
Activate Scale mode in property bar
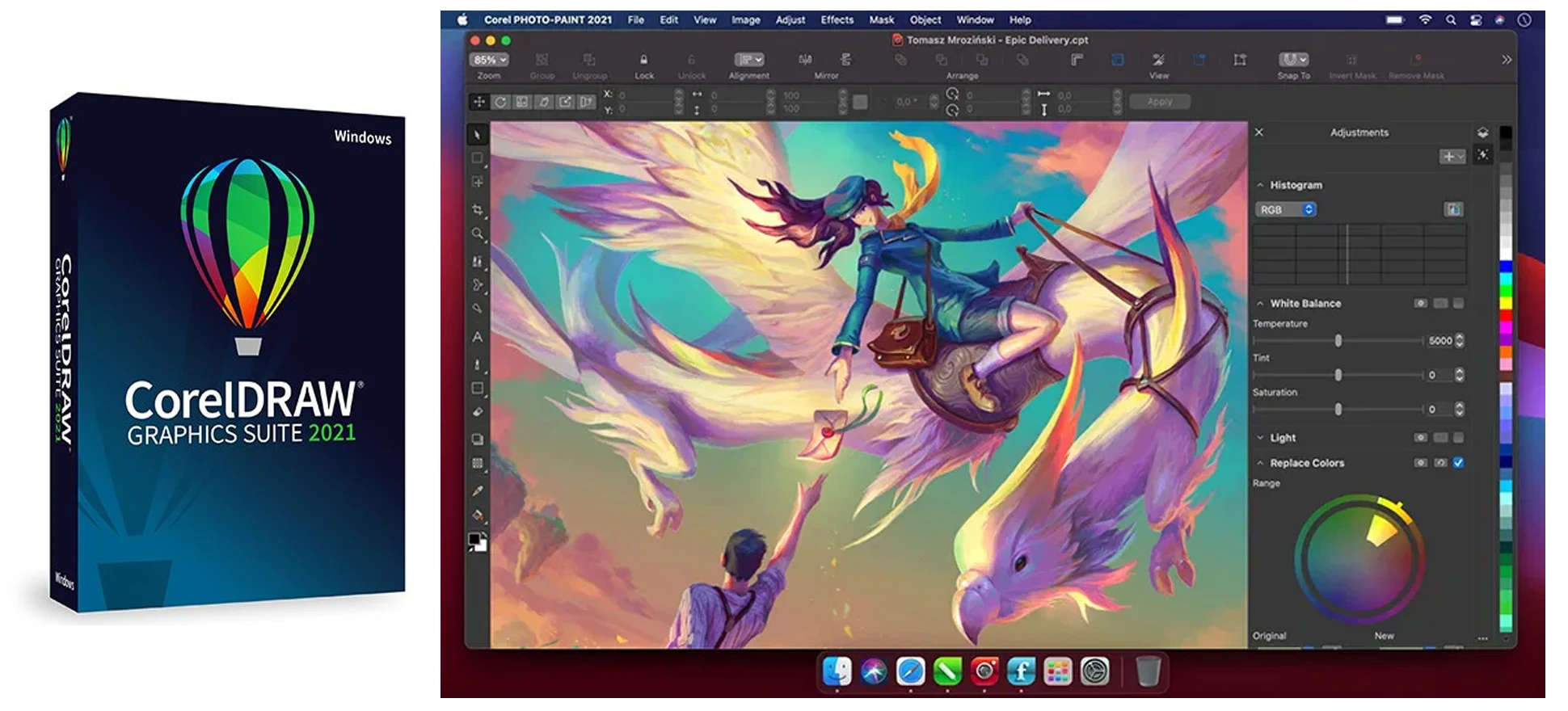point(522,102)
